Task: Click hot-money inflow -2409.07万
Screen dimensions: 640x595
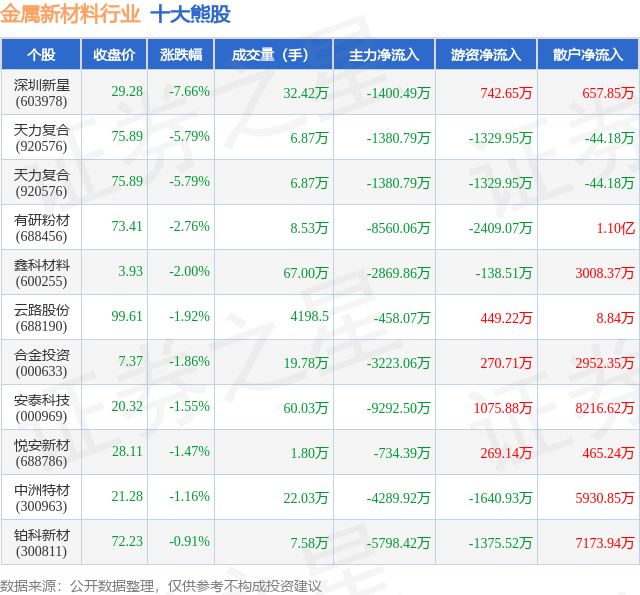Action: tap(500, 228)
